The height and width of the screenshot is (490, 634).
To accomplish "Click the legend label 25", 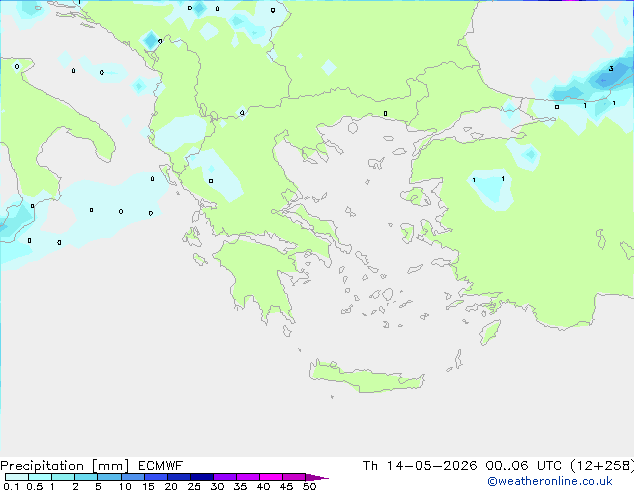I will [194, 486].
